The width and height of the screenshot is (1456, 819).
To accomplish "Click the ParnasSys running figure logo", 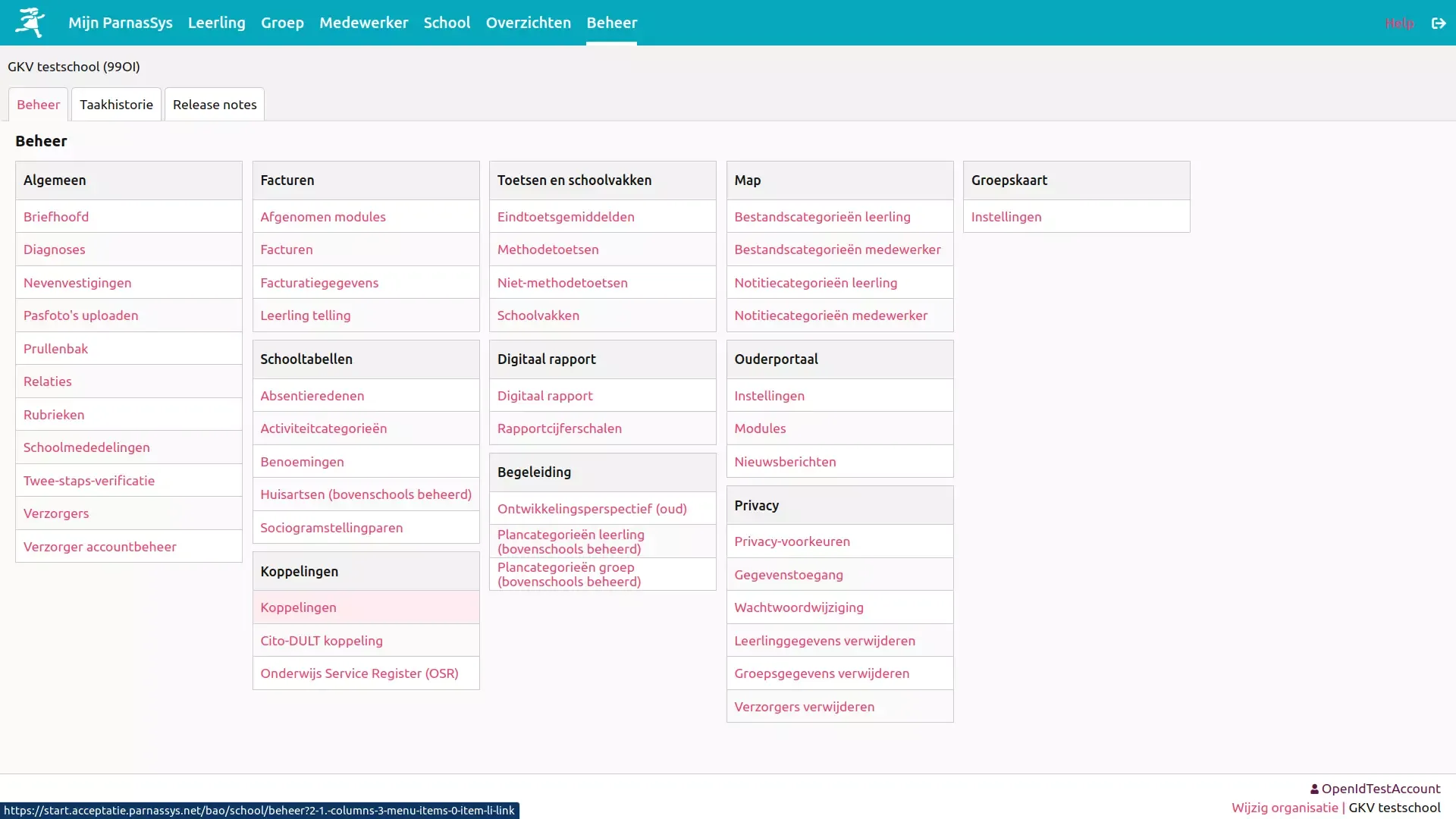I will click(x=30, y=22).
